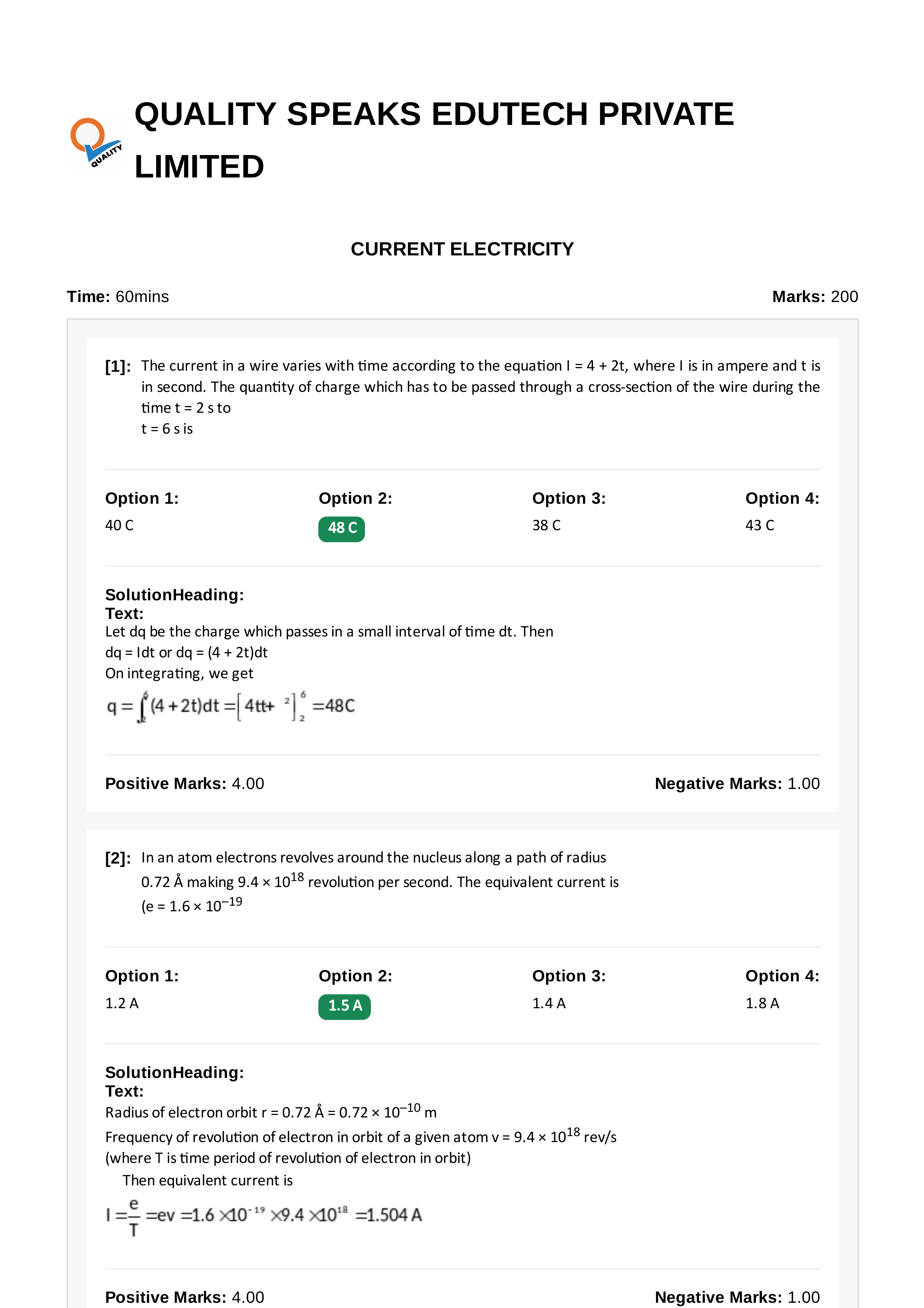This screenshot has height=1308, width=924.
Task: Select the 1.5 A highlighted answer badge
Action: [x=344, y=1007]
